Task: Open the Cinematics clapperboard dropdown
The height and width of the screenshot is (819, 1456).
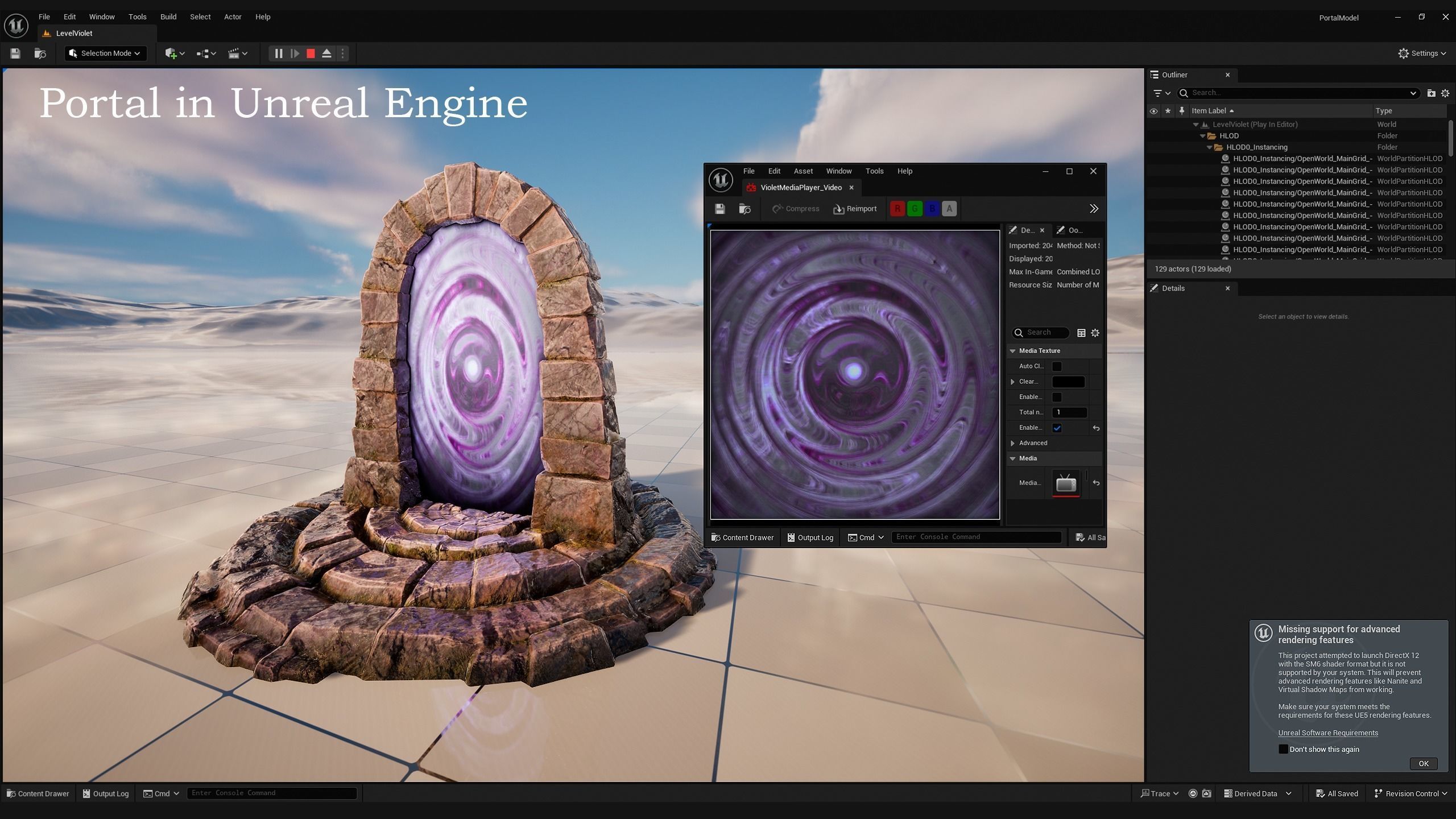Action: [x=237, y=53]
